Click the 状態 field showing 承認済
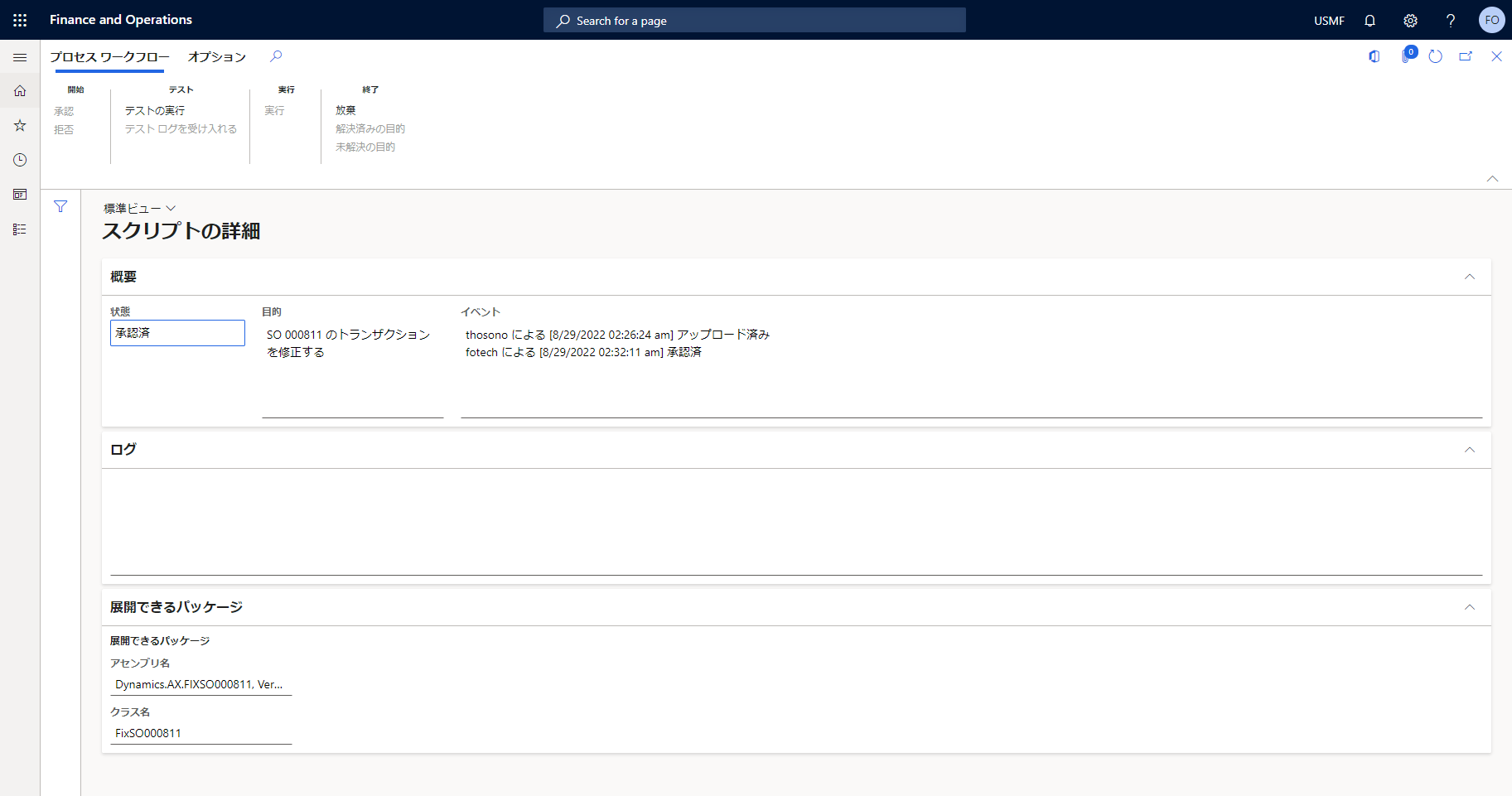This screenshot has height=796, width=1512. pyautogui.click(x=177, y=333)
